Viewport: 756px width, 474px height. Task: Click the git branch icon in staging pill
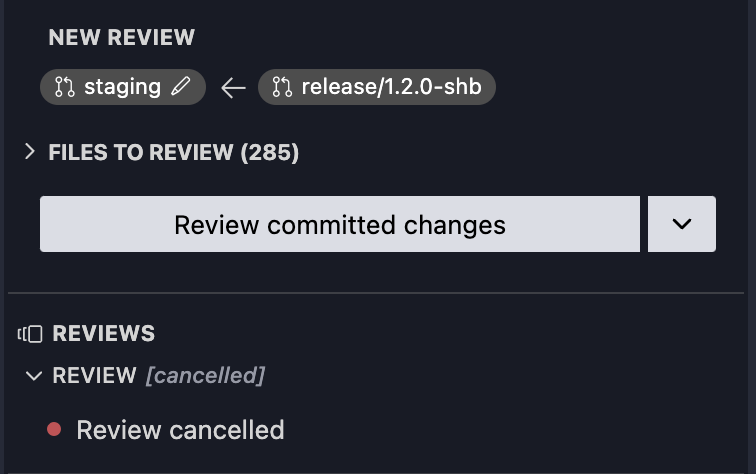click(65, 87)
